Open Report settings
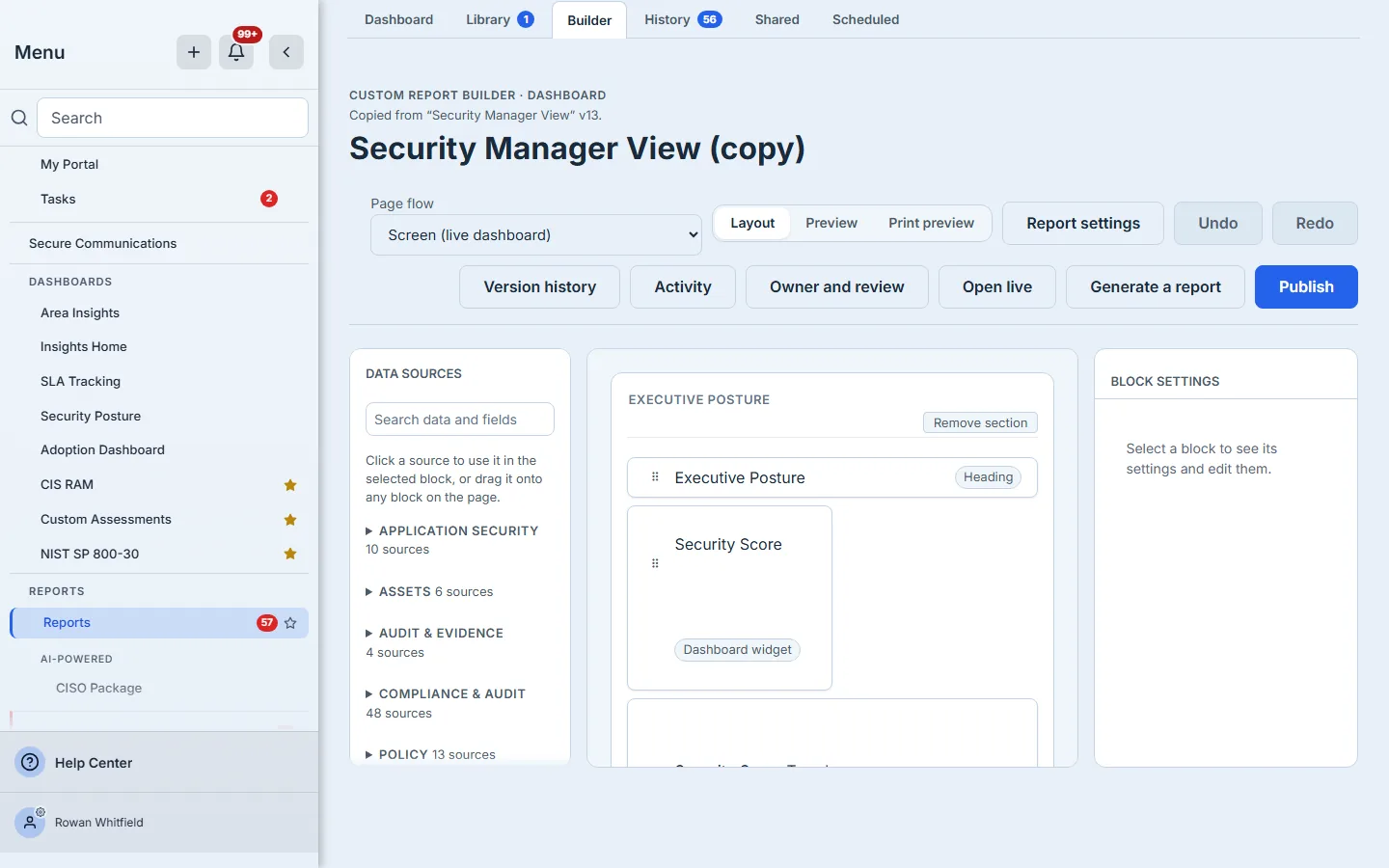 (1083, 223)
